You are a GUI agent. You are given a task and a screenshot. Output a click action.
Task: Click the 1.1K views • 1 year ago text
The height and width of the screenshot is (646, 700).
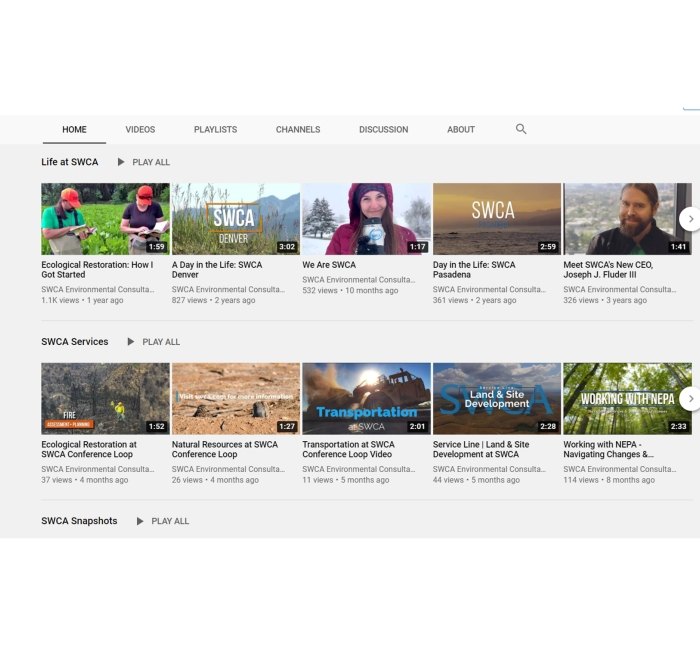point(82,300)
